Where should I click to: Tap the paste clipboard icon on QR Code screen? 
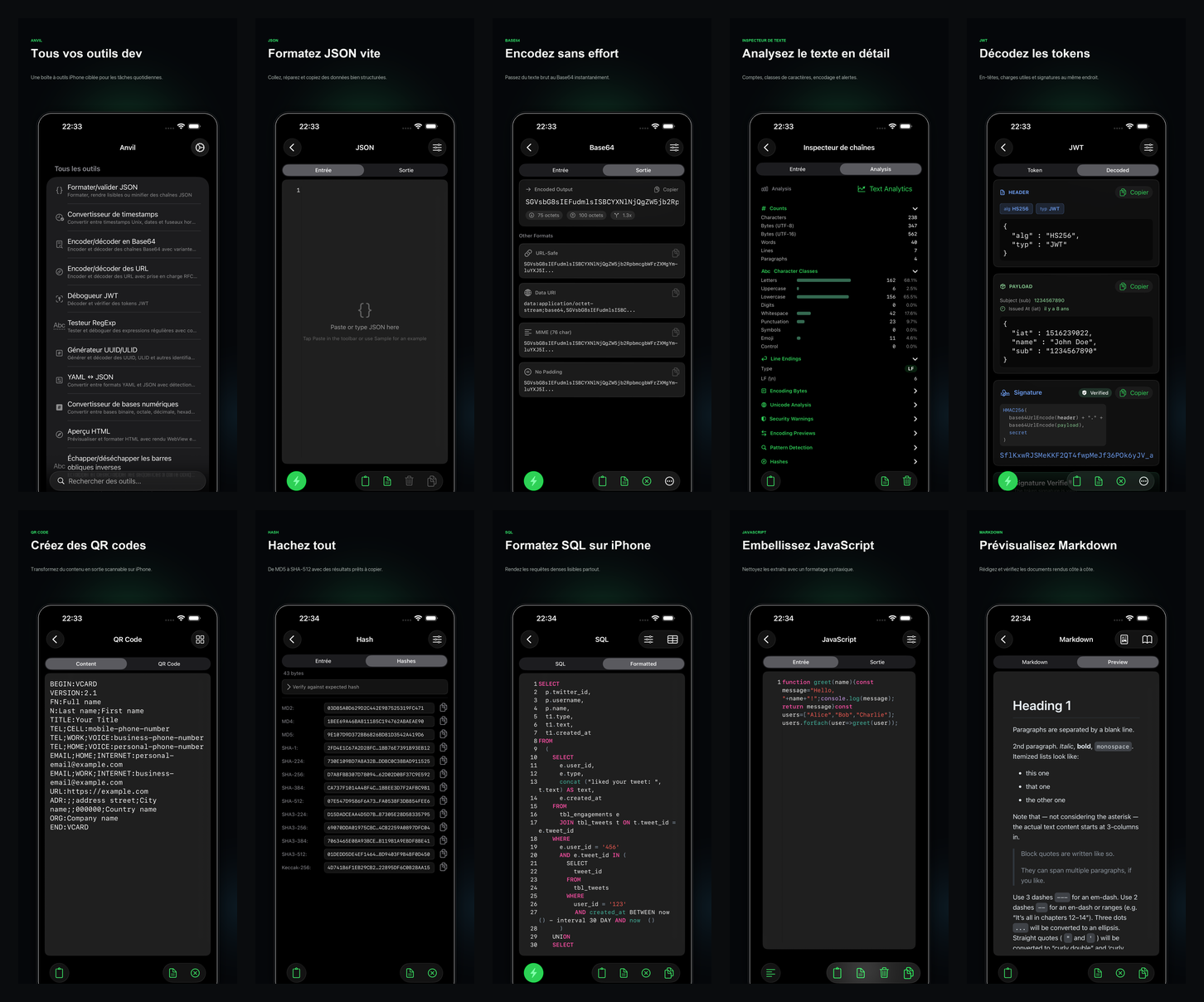tap(59, 973)
